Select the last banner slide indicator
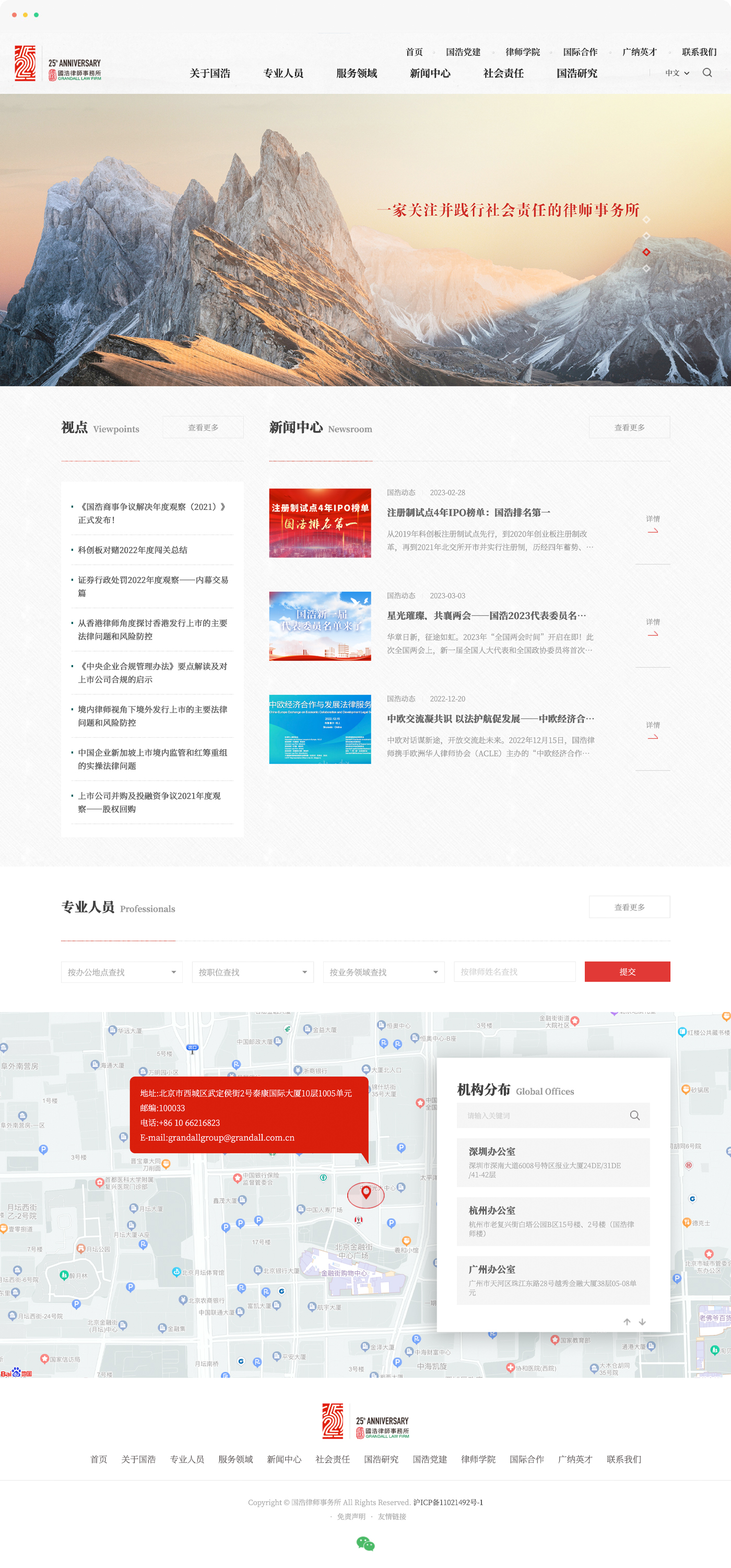The height and width of the screenshot is (1568, 731). pos(646,269)
